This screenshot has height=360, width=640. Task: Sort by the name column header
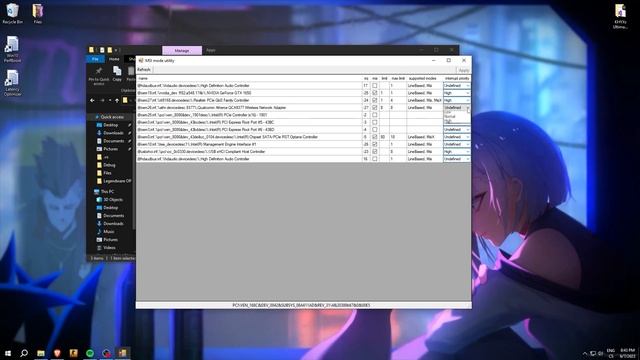pos(249,78)
